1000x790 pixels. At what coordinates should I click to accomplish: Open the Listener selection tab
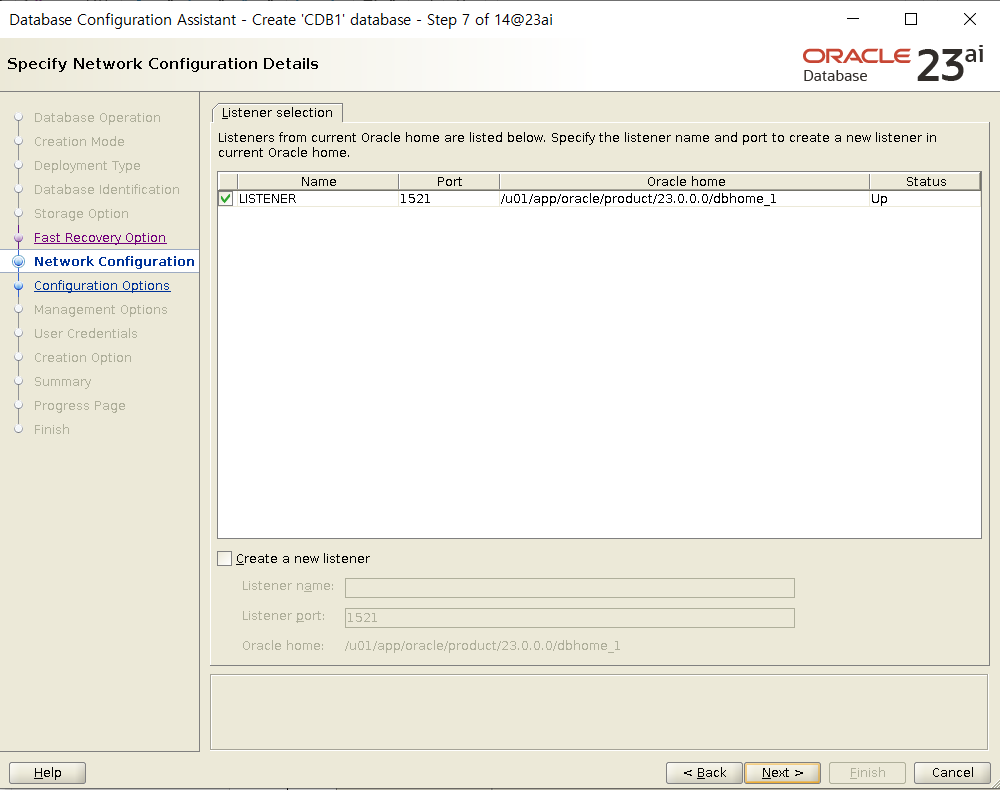(x=277, y=113)
